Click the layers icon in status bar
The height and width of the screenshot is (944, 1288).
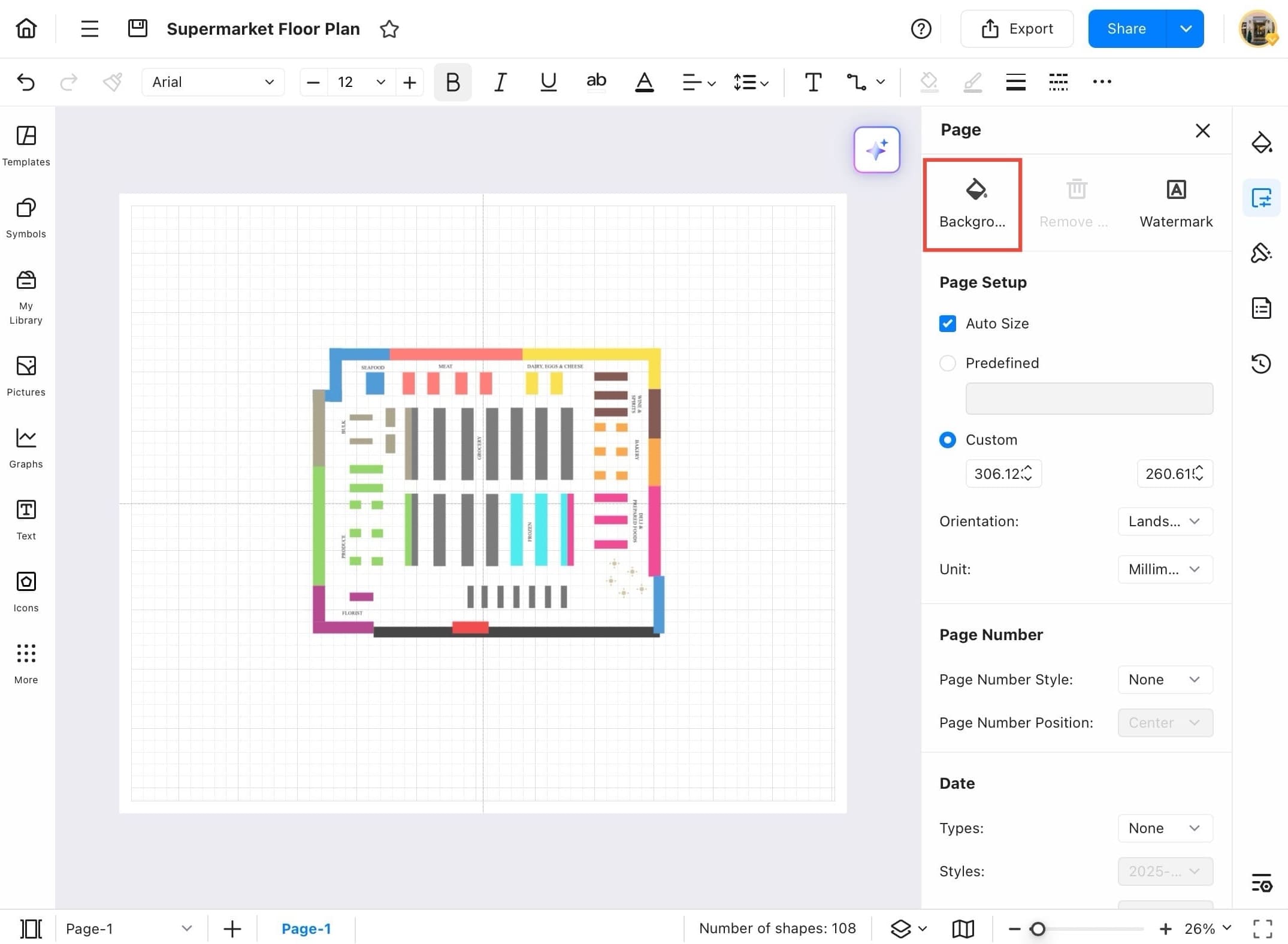(x=900, y=928)
